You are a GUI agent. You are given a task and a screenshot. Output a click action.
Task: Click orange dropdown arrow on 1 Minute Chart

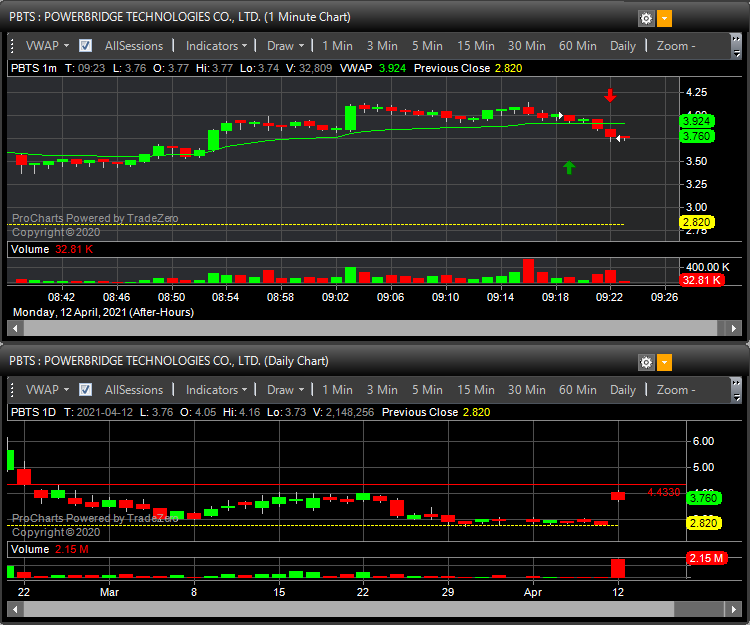(x=665, y=18)
